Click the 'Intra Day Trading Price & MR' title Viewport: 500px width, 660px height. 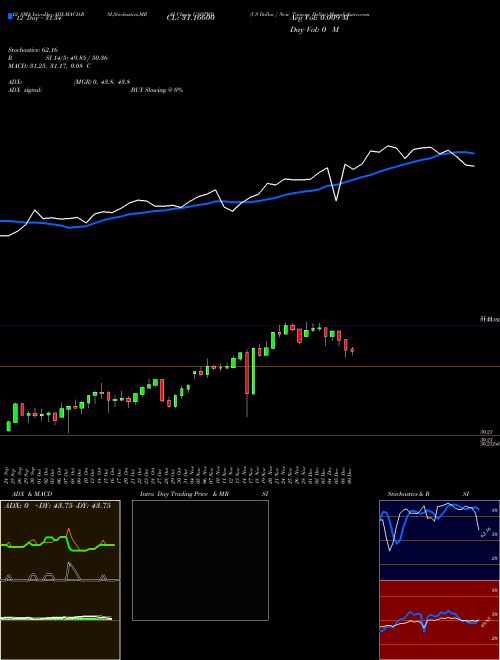pyautogui.click(x=184, y=494)
